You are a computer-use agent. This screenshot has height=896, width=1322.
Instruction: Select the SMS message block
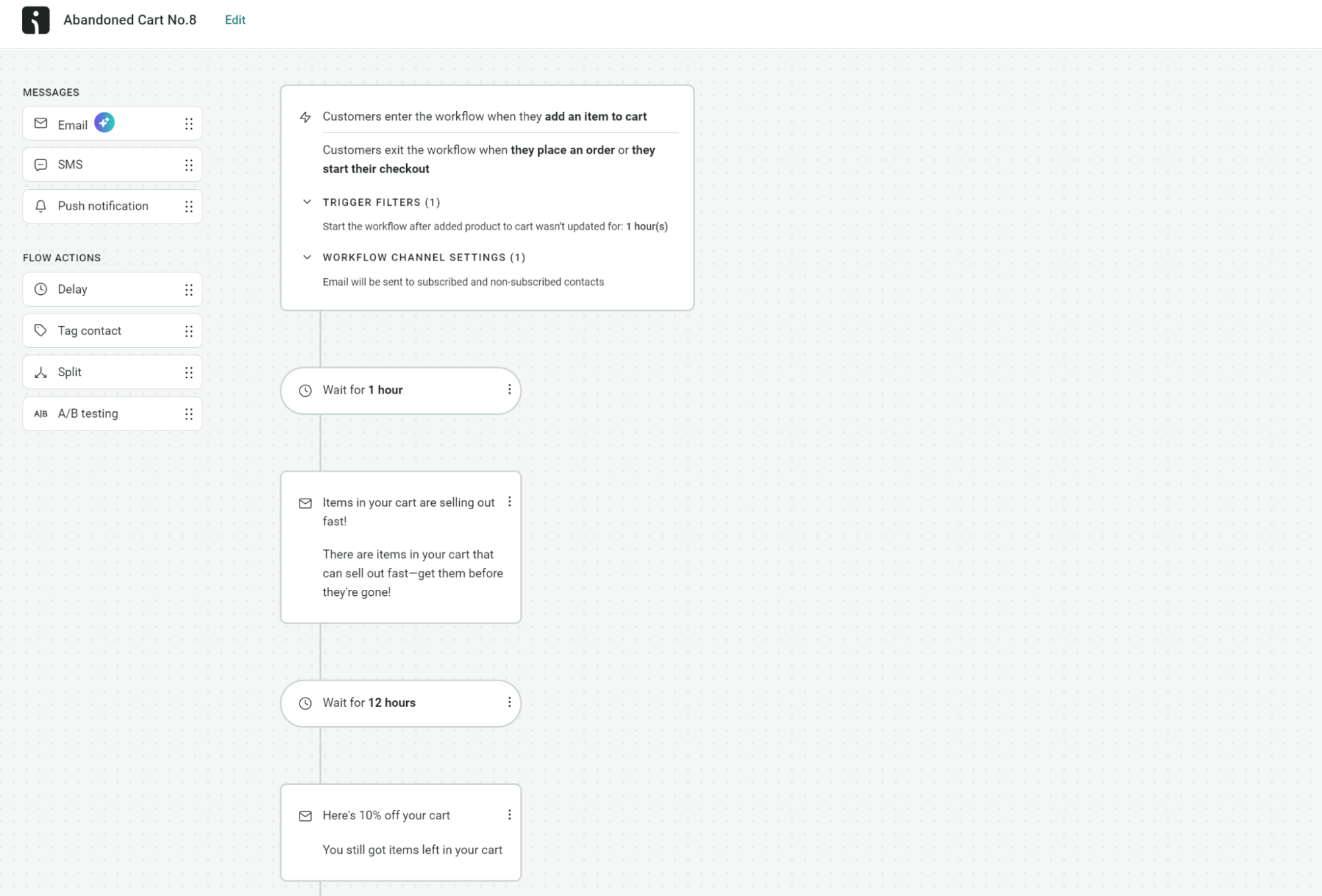click(112, 165)
